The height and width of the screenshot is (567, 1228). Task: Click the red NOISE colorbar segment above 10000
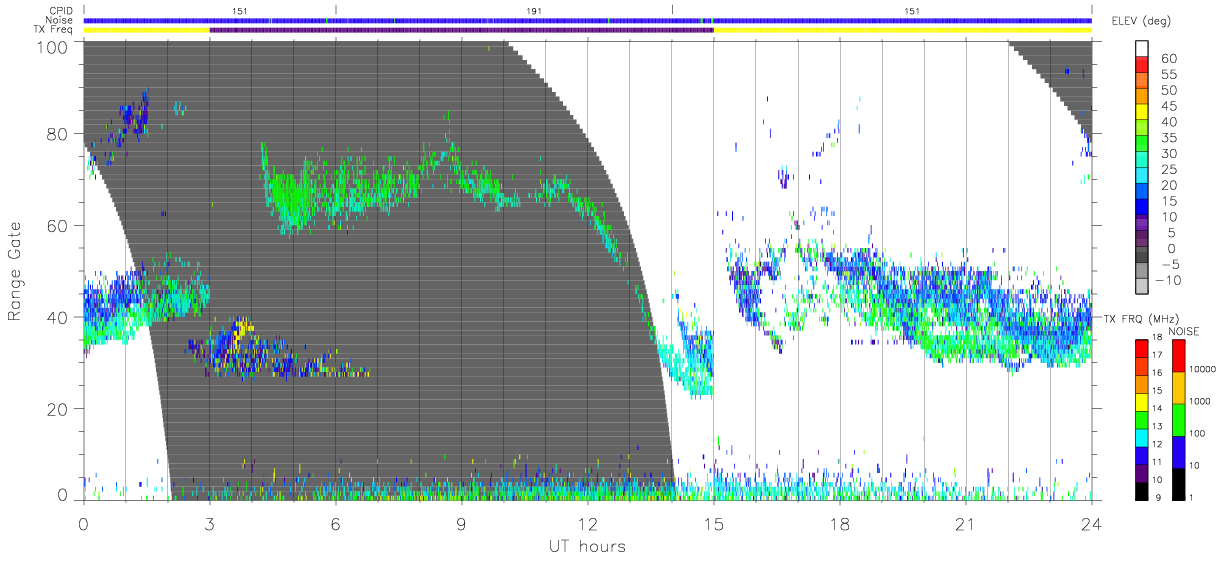(x=1178, y=355)
